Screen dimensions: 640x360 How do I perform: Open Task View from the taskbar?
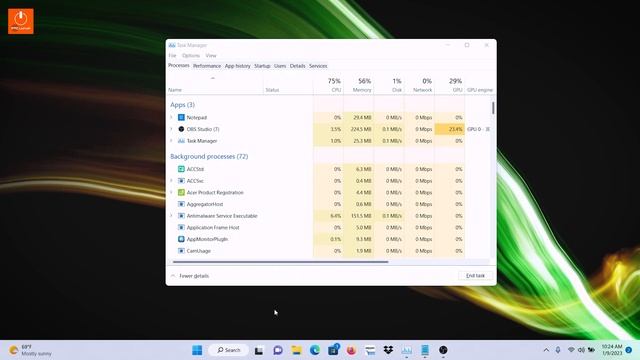click(259, 350)
